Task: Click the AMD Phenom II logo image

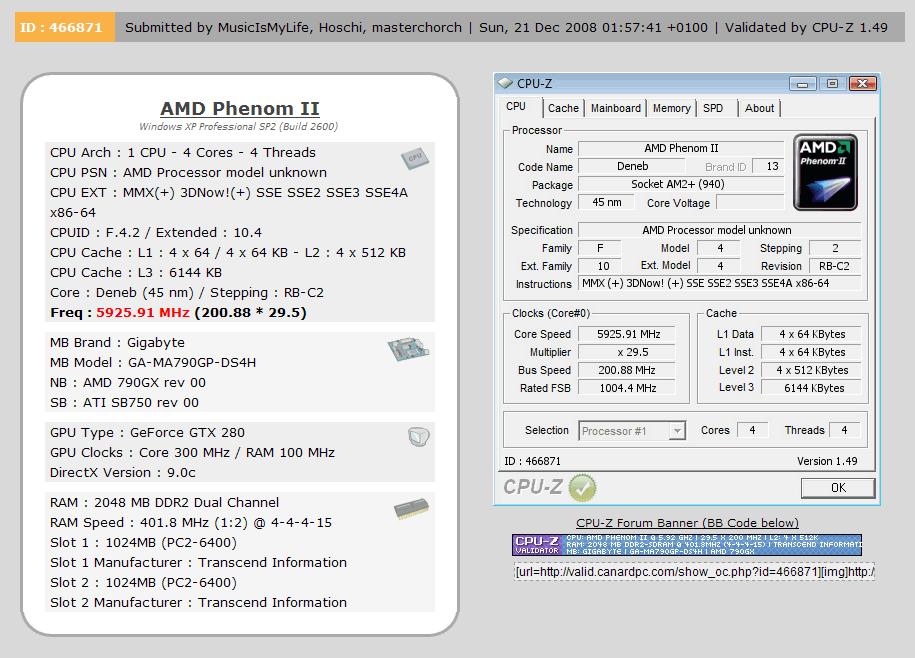Action: pos(825,172)
